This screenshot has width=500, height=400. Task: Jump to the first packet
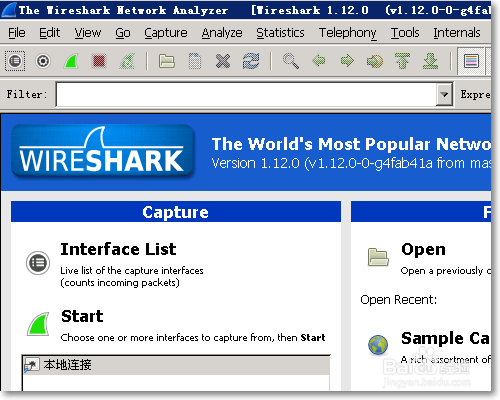402,61
